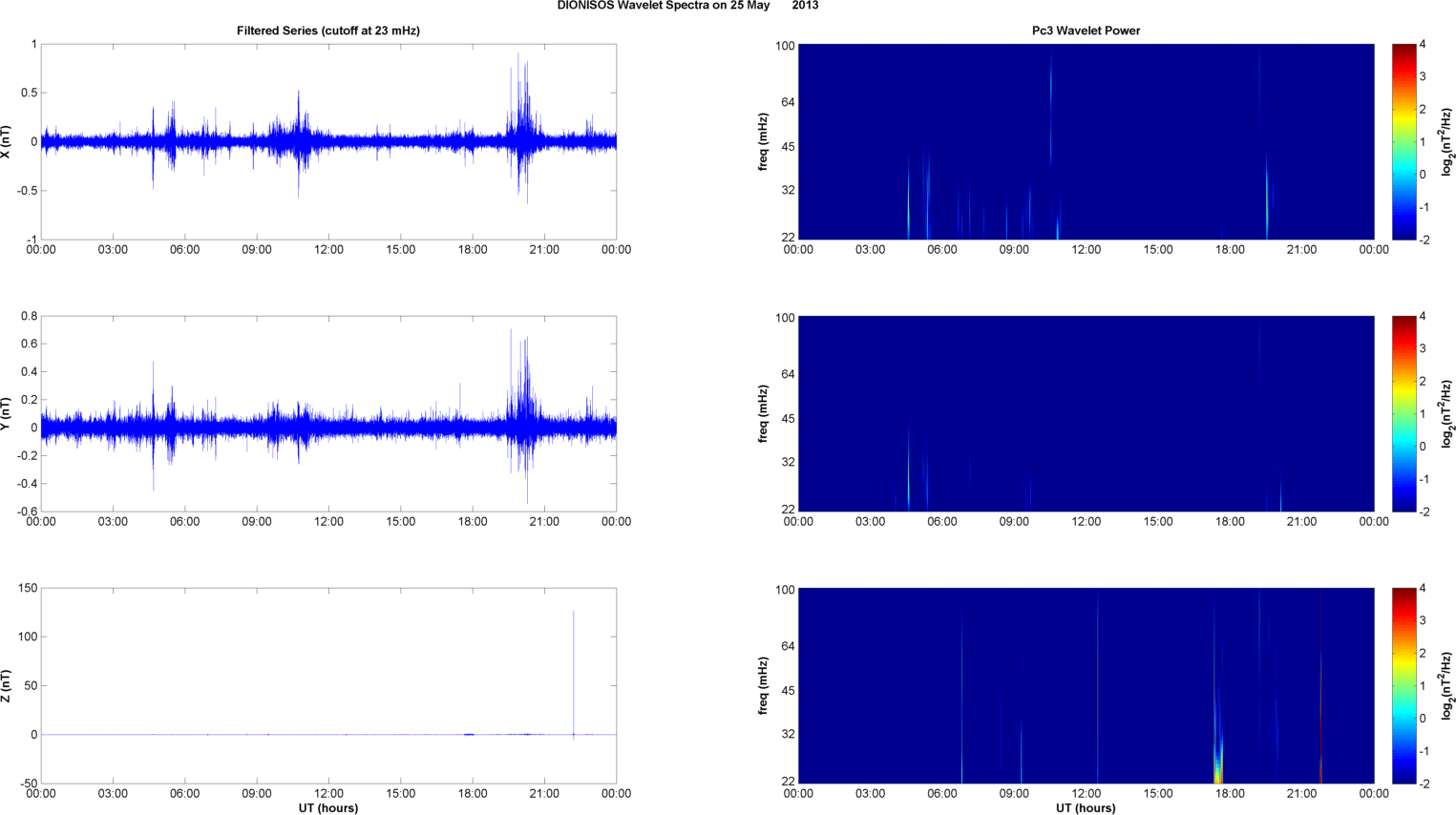The width and height of the screenshot is (1456, 815).
Task: Select the 'Filtered Series (cutoff at 23 mHz)' heading
Action: point(328,31)
